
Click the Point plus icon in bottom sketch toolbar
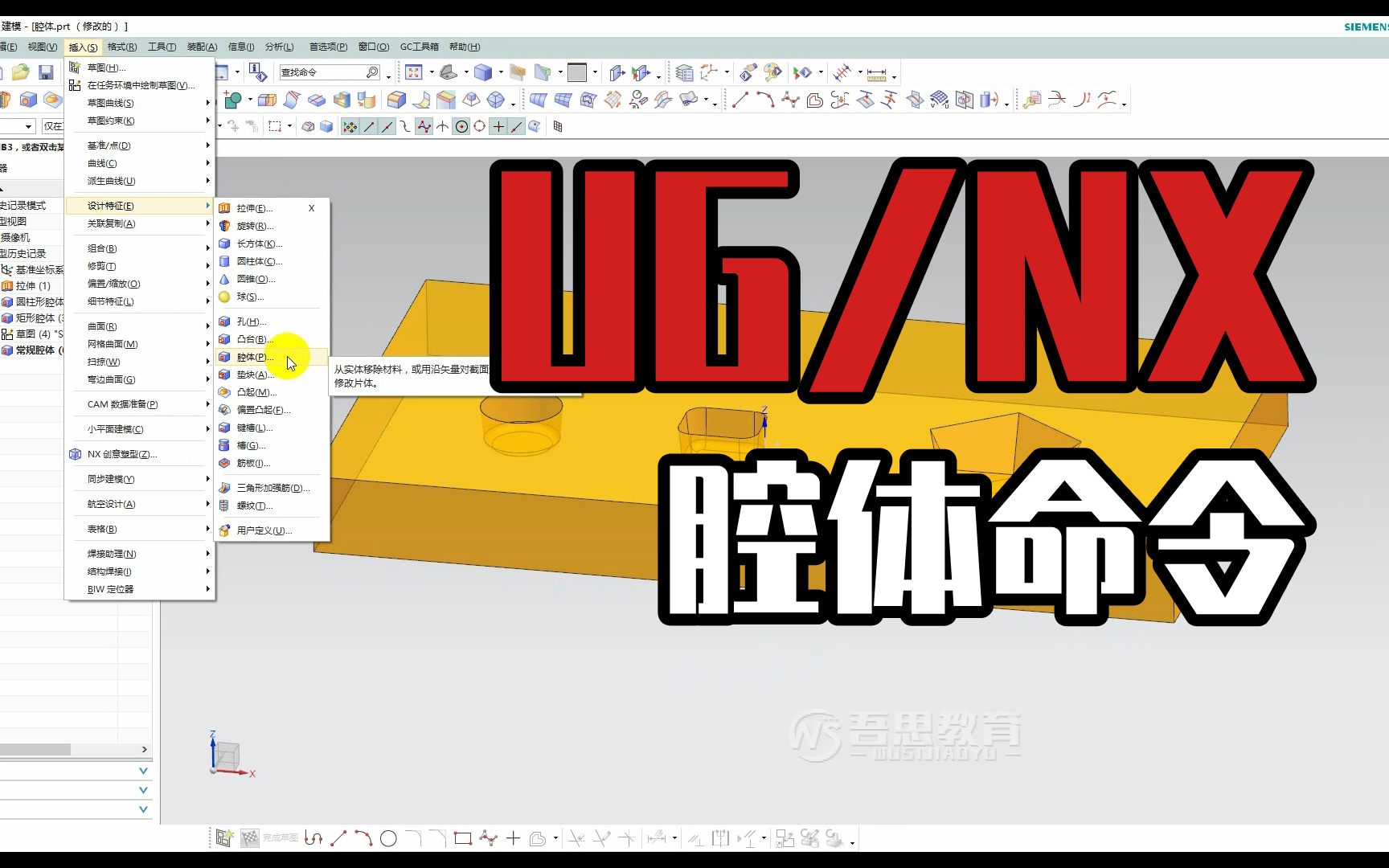(x=513, y=838)
